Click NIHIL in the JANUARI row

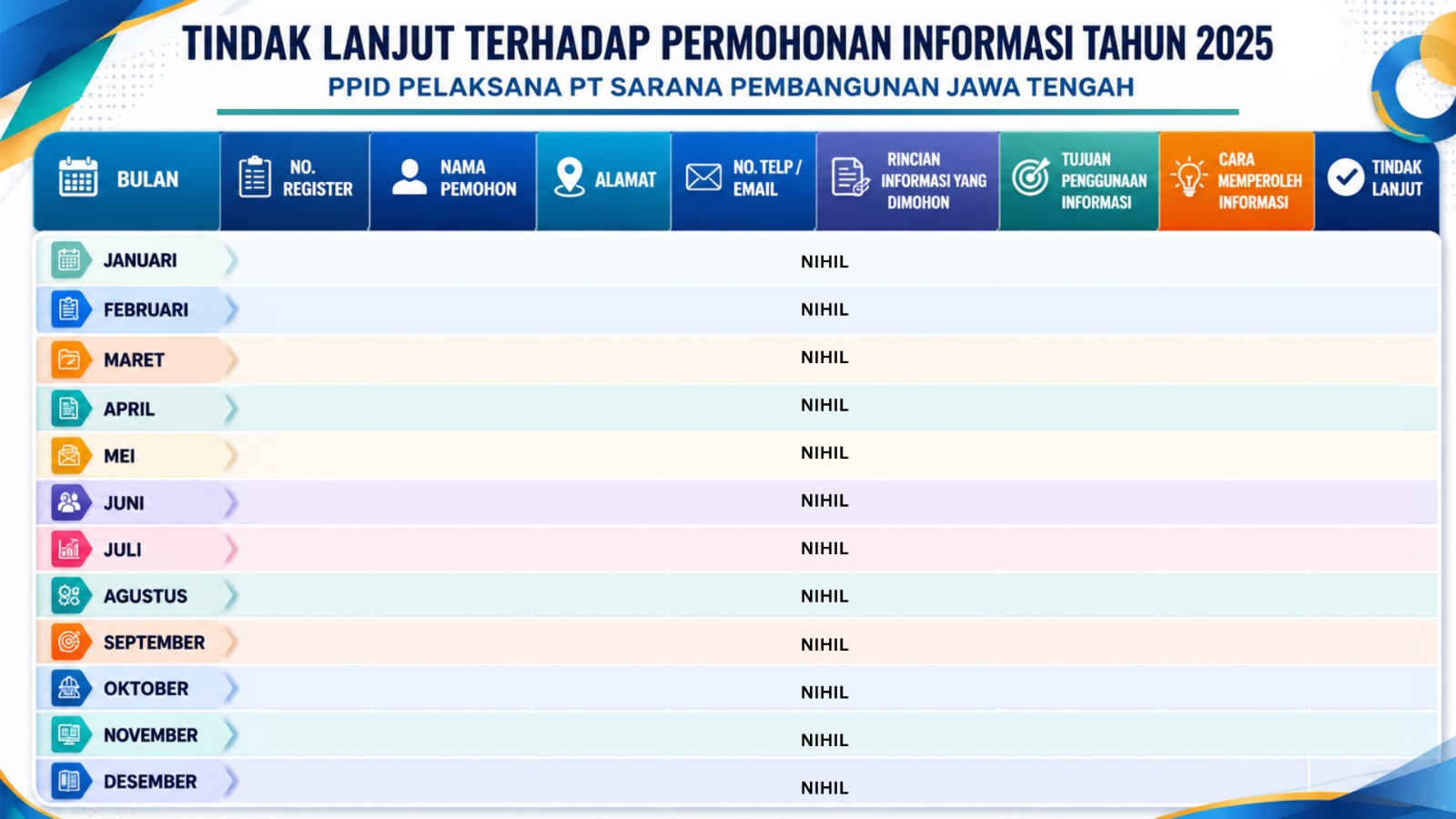click(824, 262)
